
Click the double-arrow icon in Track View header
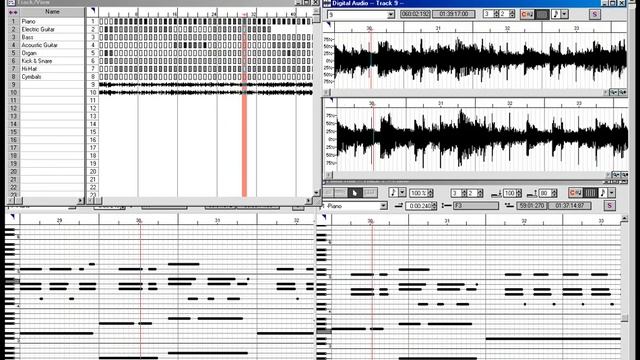(13, 12)
